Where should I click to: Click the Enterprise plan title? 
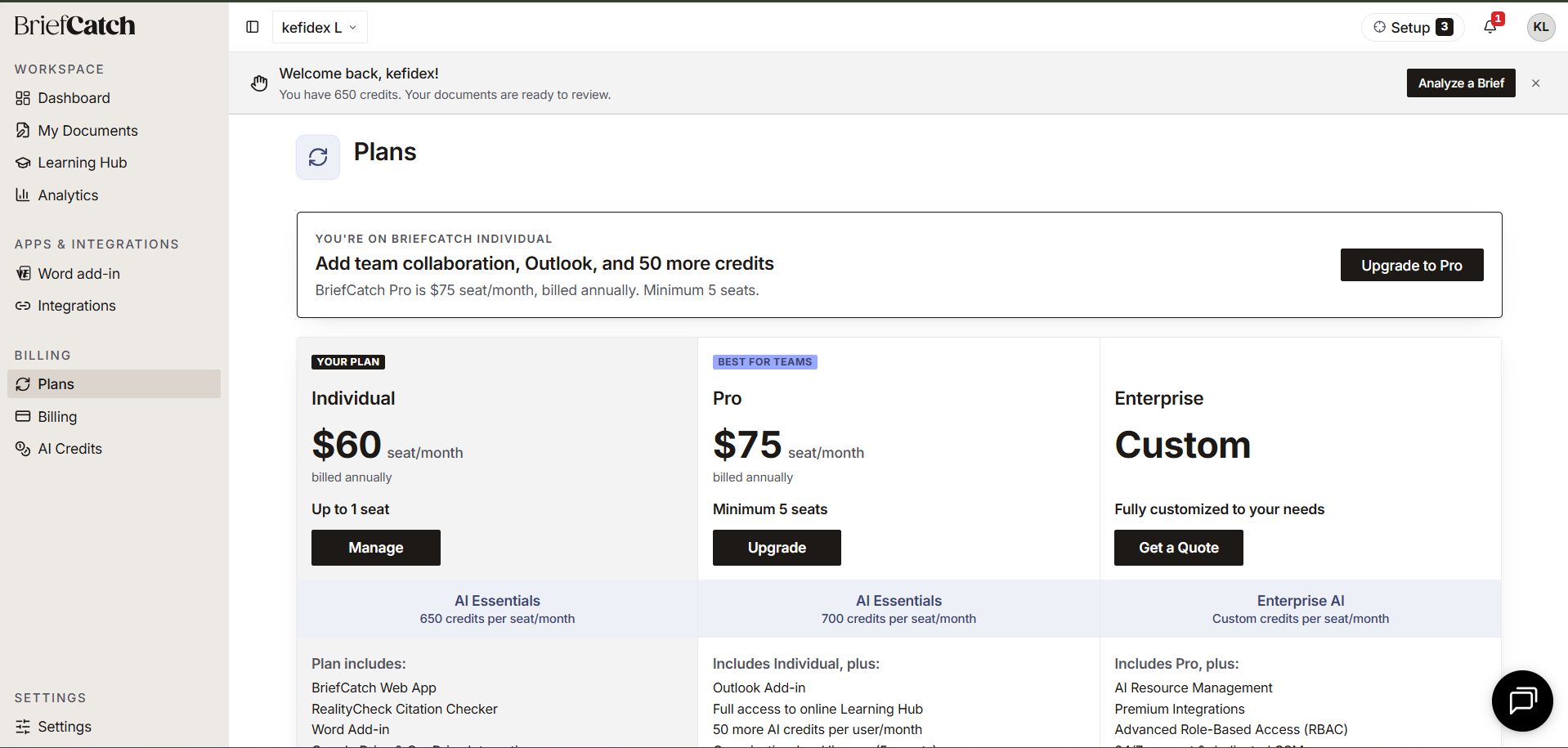click(1159, 398)
